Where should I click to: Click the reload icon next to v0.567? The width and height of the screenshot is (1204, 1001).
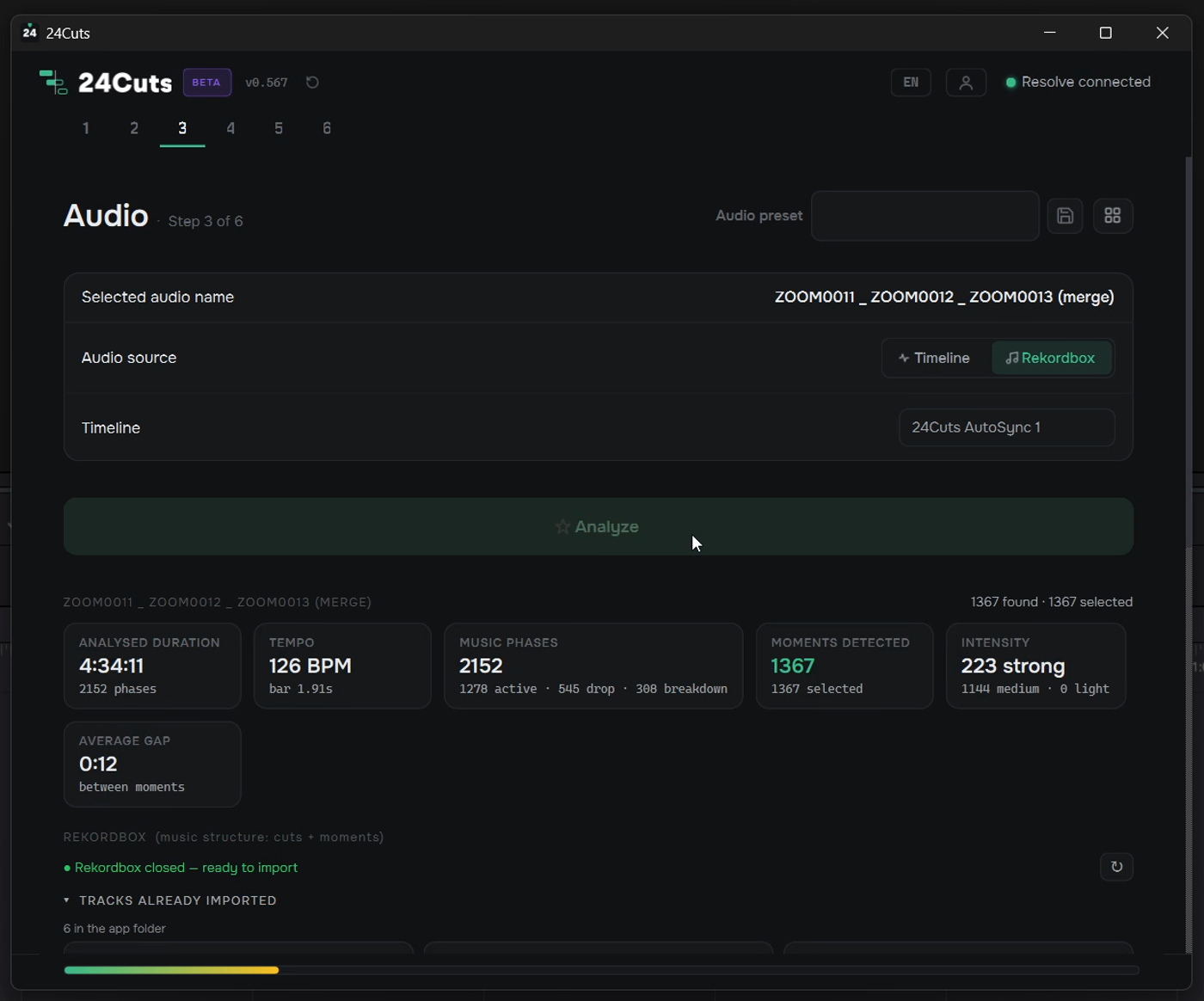312,83
